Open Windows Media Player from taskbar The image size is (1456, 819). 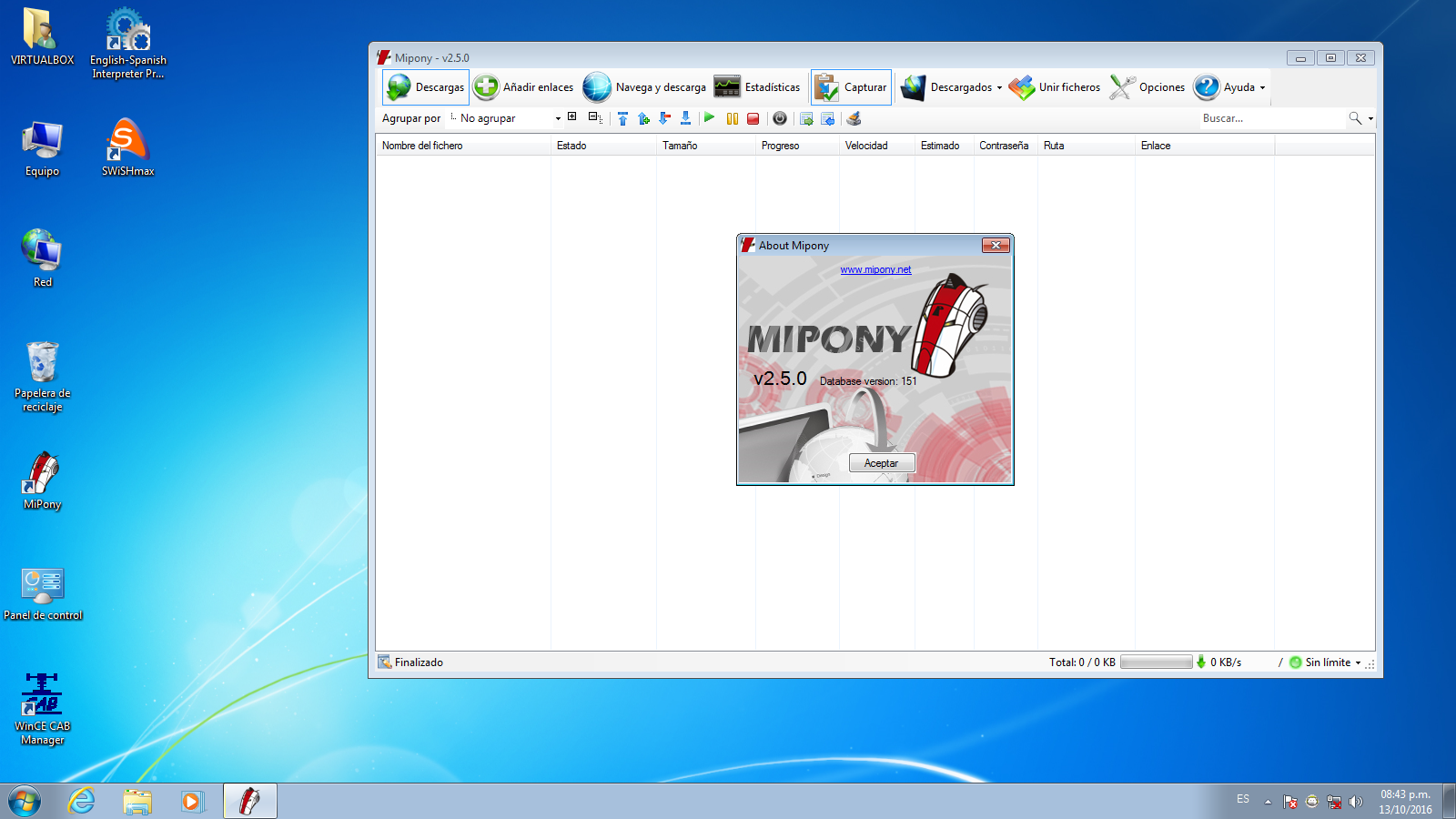(x=192, y=802)
